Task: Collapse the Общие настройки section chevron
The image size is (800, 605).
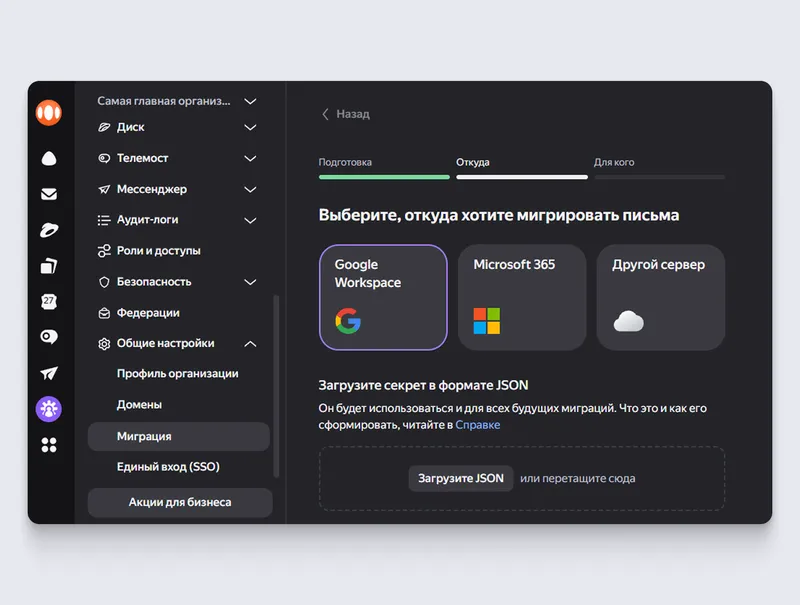Action: [250, 344]
